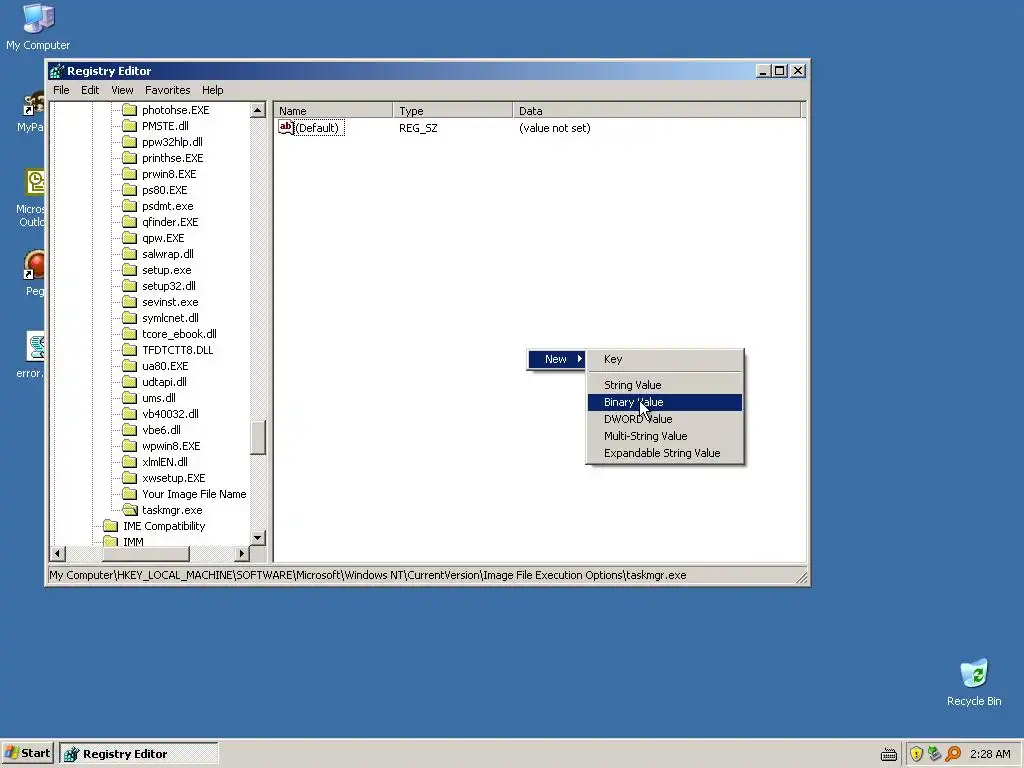Image resolution: width=1024 pixels, height=768 pixels.
Task: Select vbe6.dll key in tree
Action: (161, 430)
